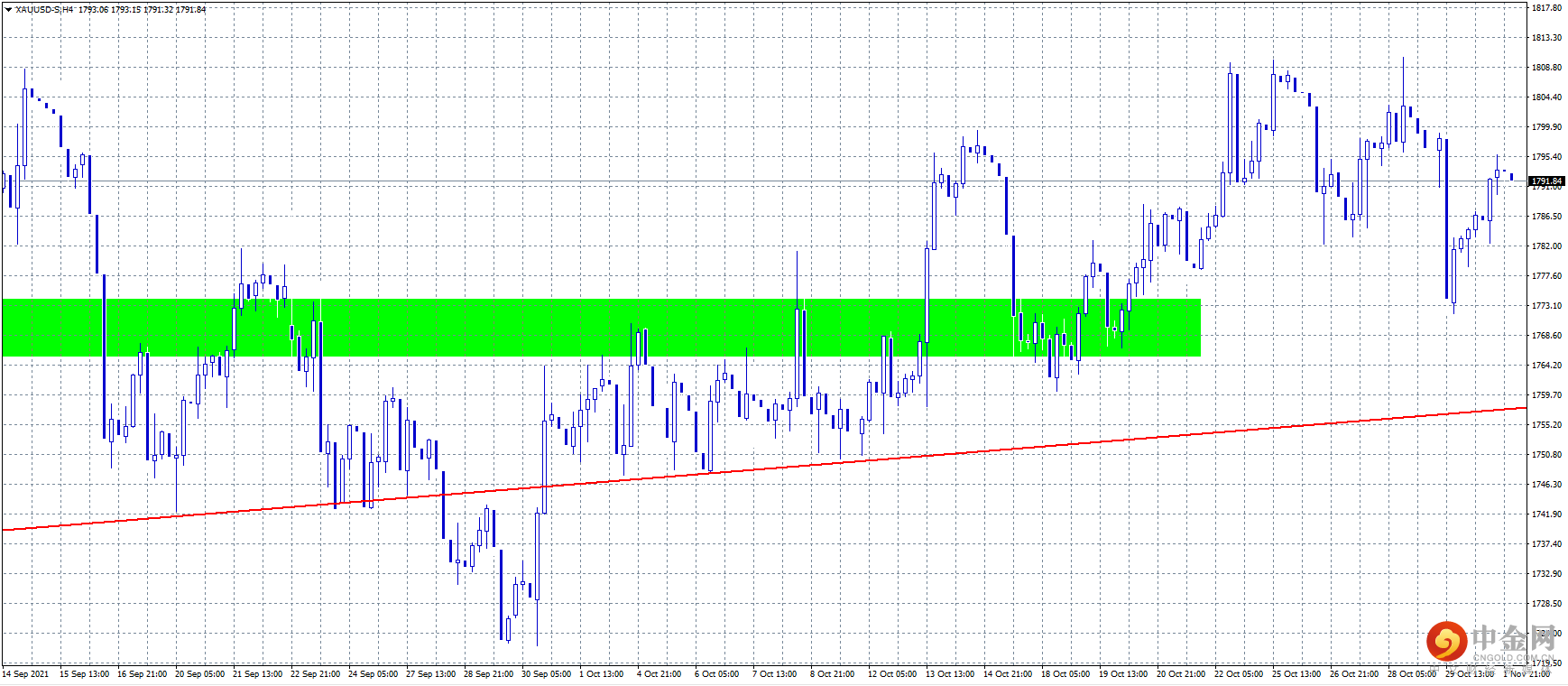Click the 8 Oct 21:00 time label
1568x686 pixels.
coord(833,674)
